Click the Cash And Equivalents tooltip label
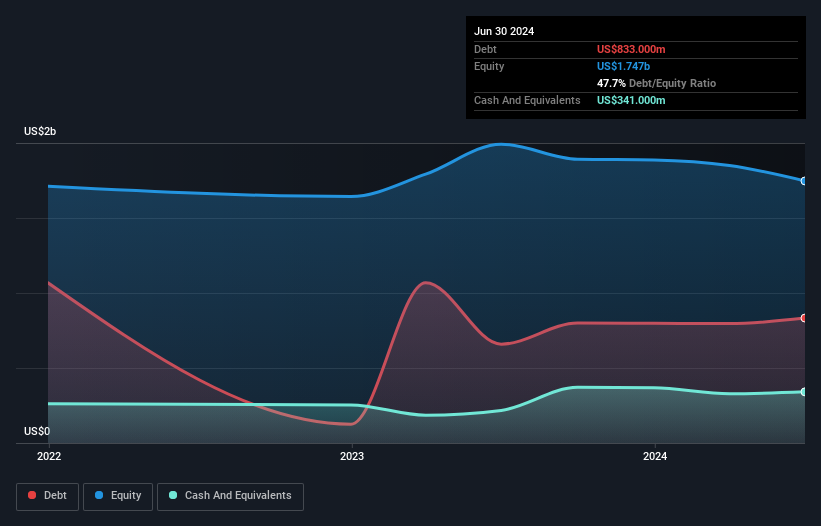This screenshot has height=526, width=821. [x=527, y=100]
